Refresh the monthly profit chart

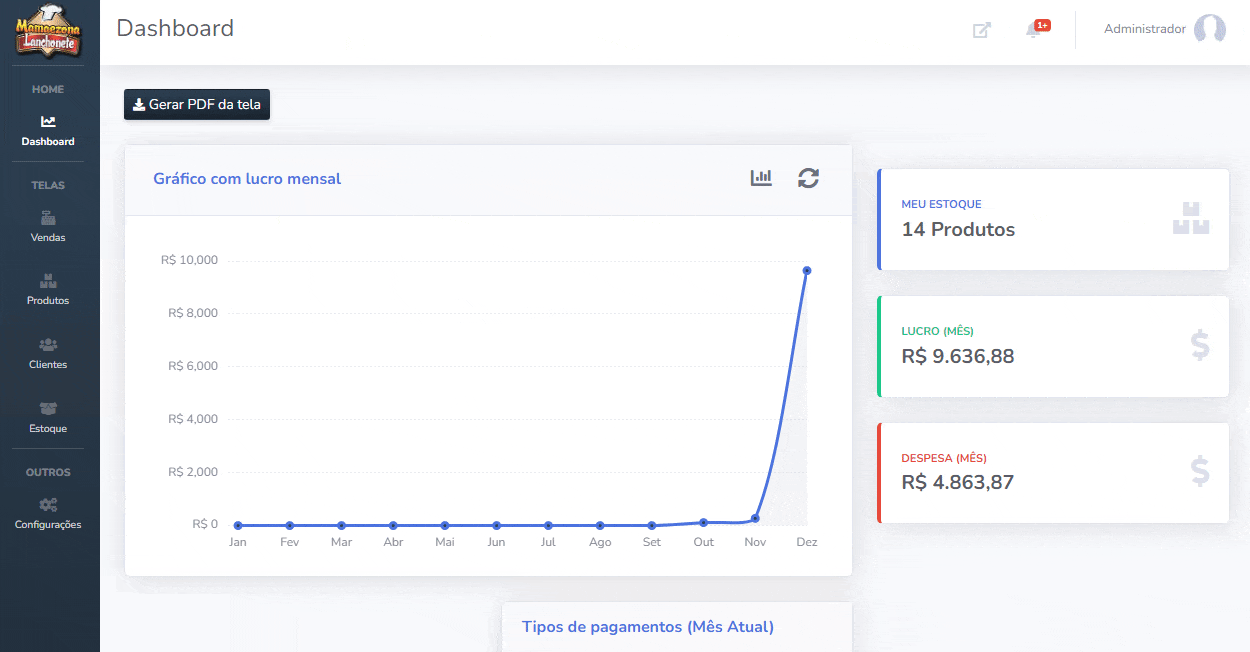(x=808, y=178)
